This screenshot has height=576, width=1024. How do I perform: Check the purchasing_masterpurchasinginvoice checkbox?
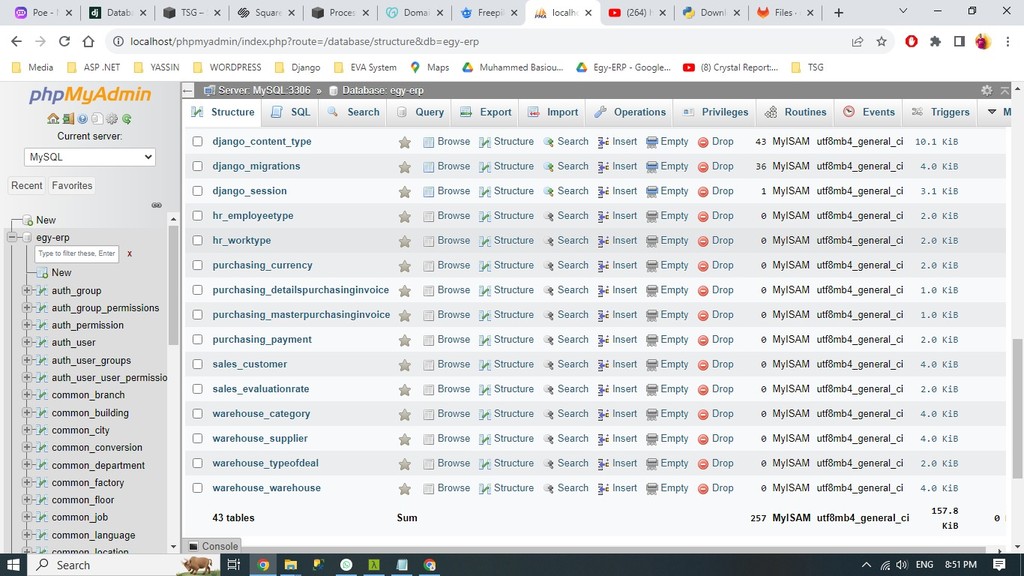coord(197,315)
